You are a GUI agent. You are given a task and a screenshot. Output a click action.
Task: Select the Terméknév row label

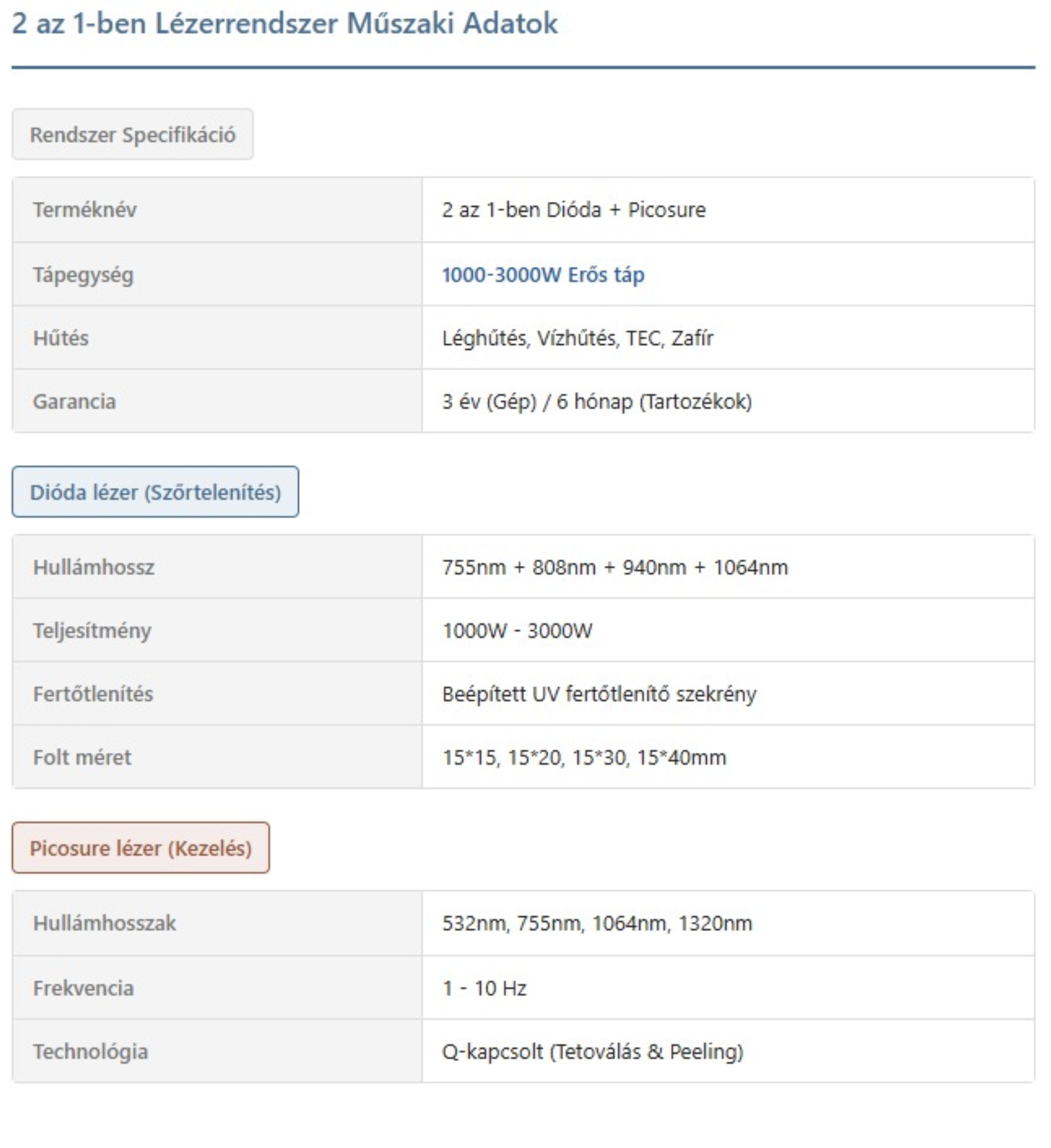point(217,210)
